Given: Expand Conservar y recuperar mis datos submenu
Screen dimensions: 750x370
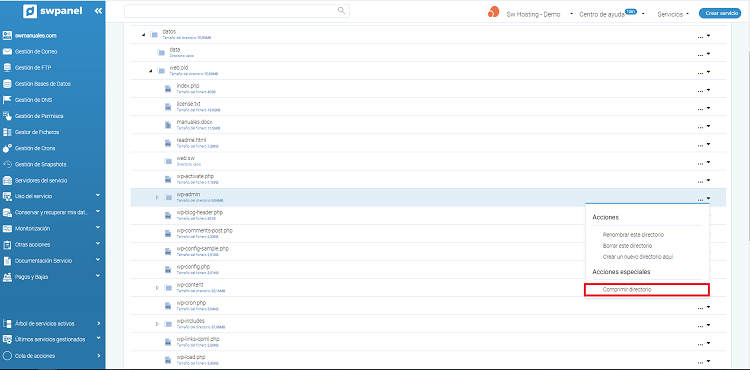Looking at the screenshot, I should tap(98, 212).
